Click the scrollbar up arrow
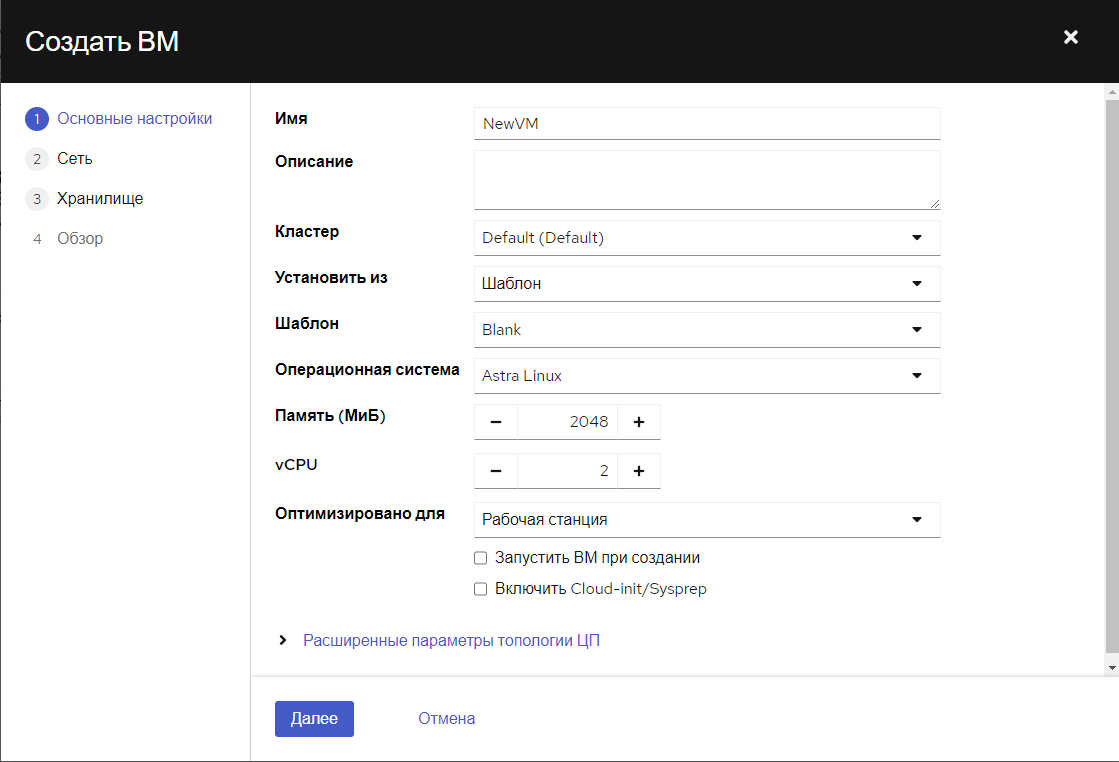The height and width of the screenshot is (762, 1119). (1112, 92)
